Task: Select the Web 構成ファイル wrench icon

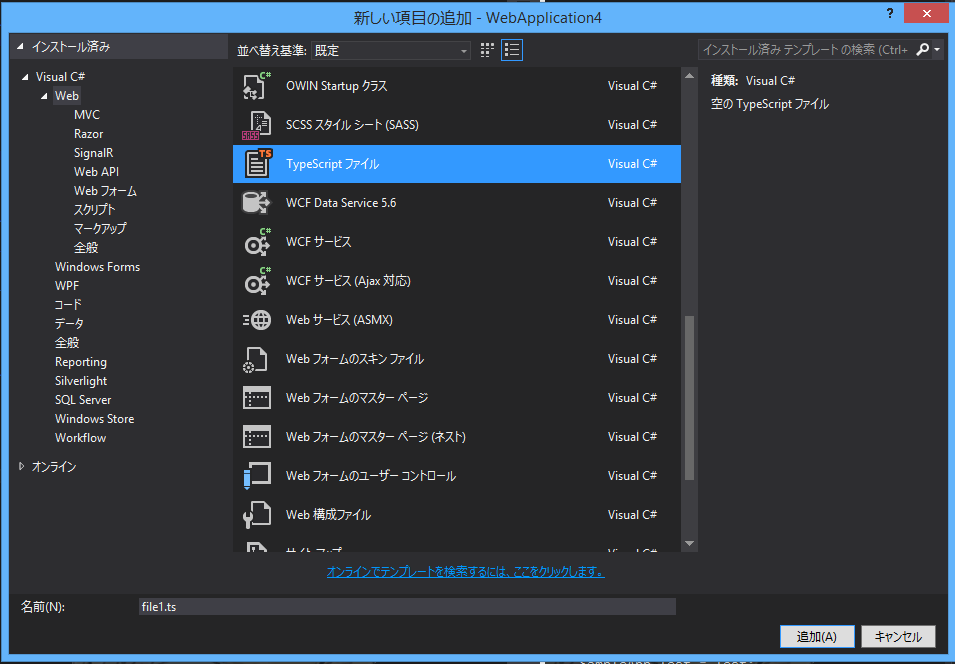Action: tap(256, 515)
